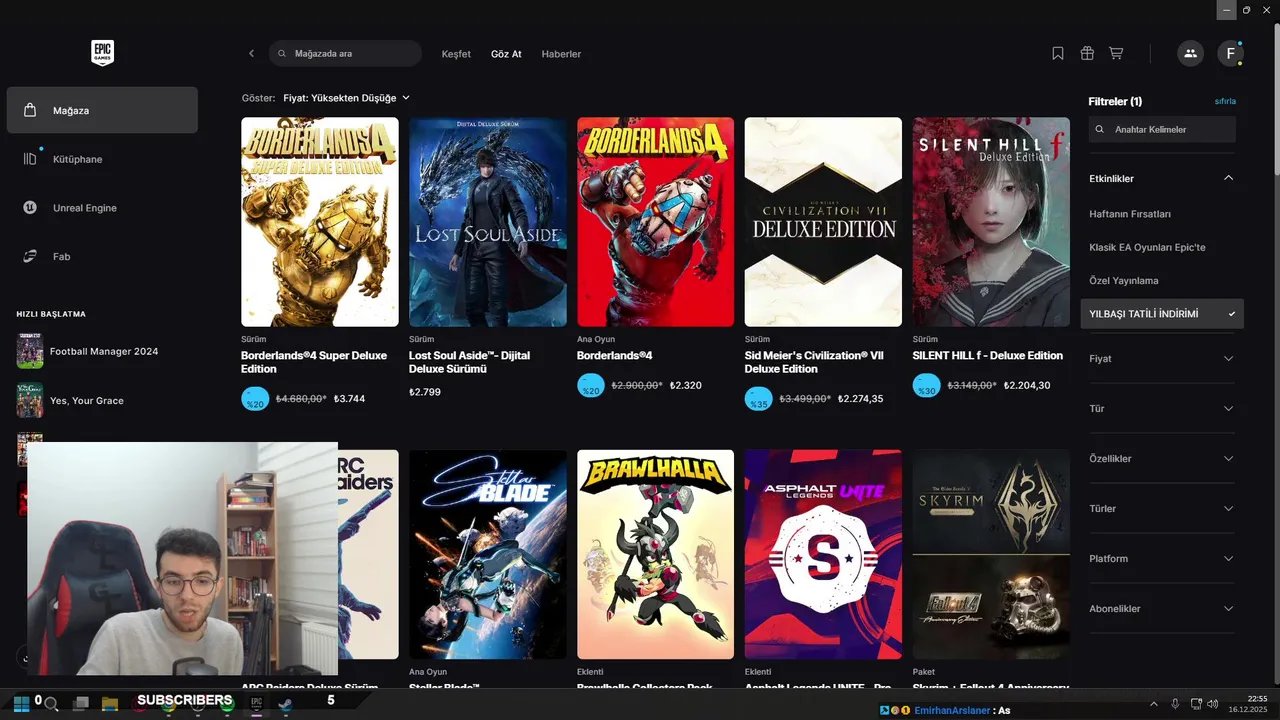Open the Fiyat: Yüksekten Düşüğe sort dropdown

click(346, 98)
